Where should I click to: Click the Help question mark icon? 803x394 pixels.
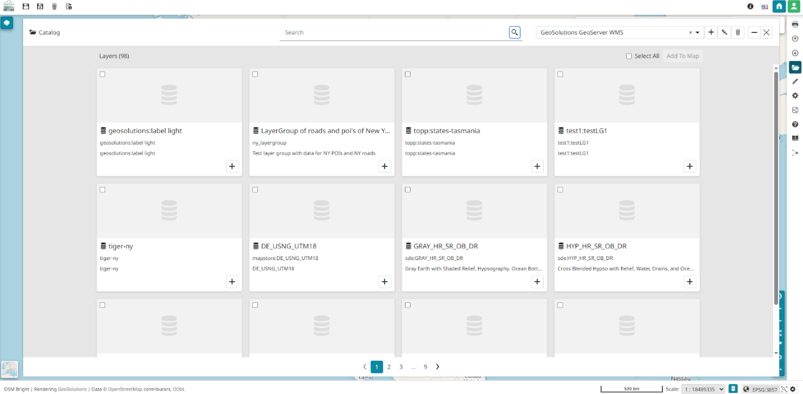(x=795, y=124)
